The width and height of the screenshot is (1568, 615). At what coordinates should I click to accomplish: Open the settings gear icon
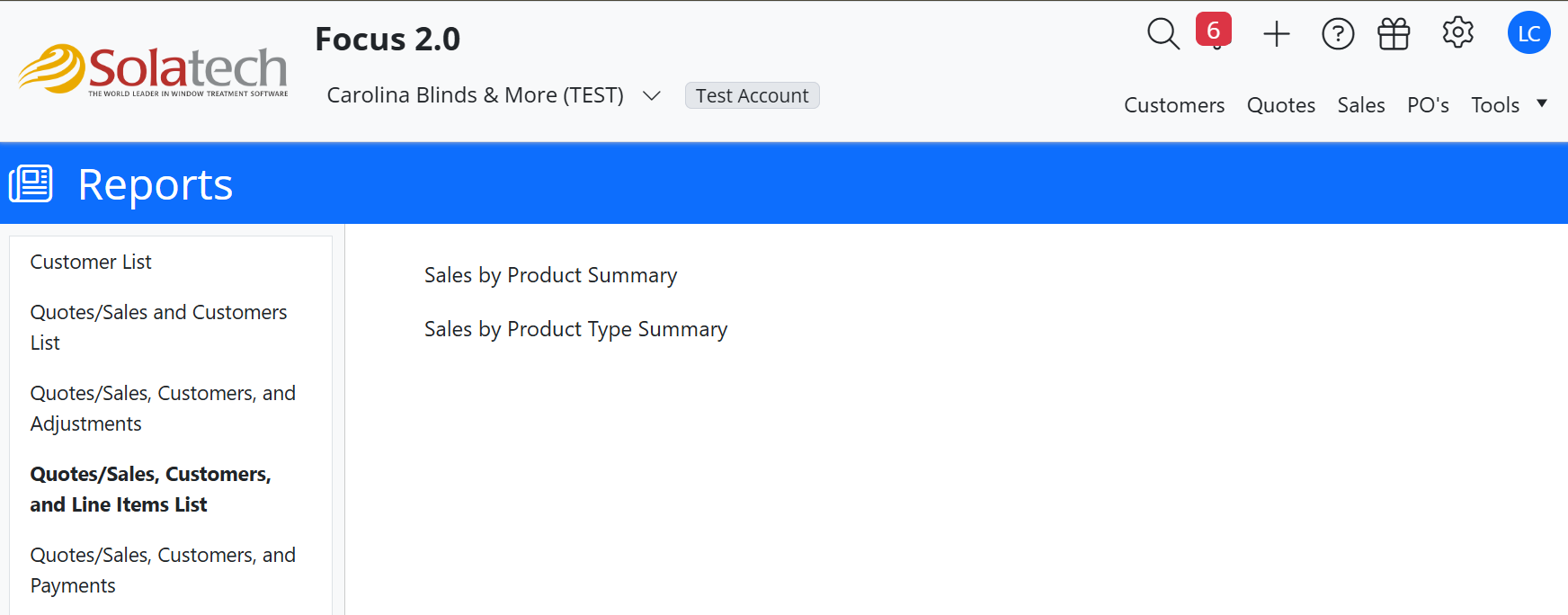pyautogui.click(x=1457, y=33)
